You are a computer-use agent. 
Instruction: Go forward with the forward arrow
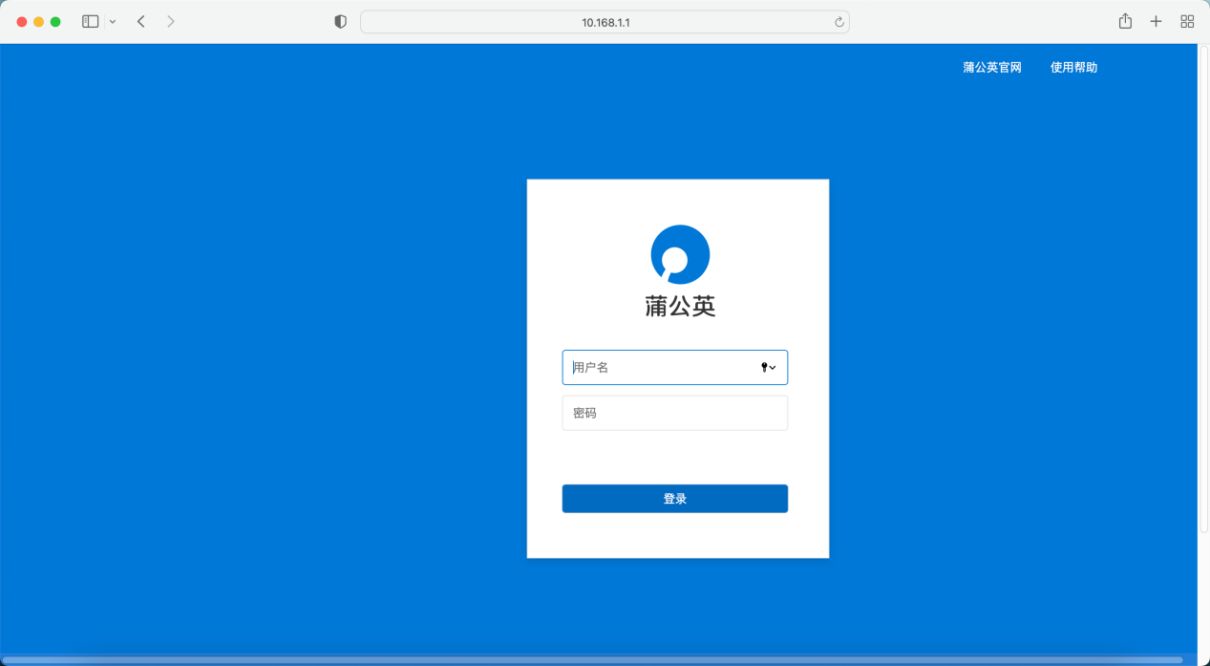[170, 21]
